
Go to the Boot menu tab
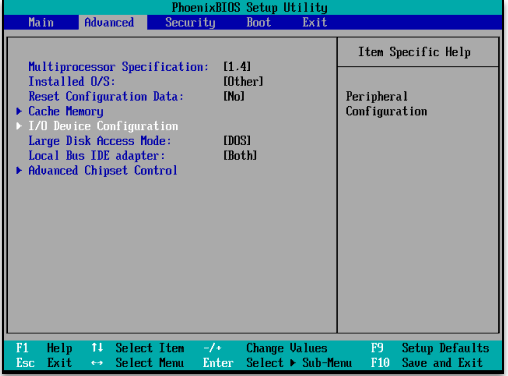[259, 22]
